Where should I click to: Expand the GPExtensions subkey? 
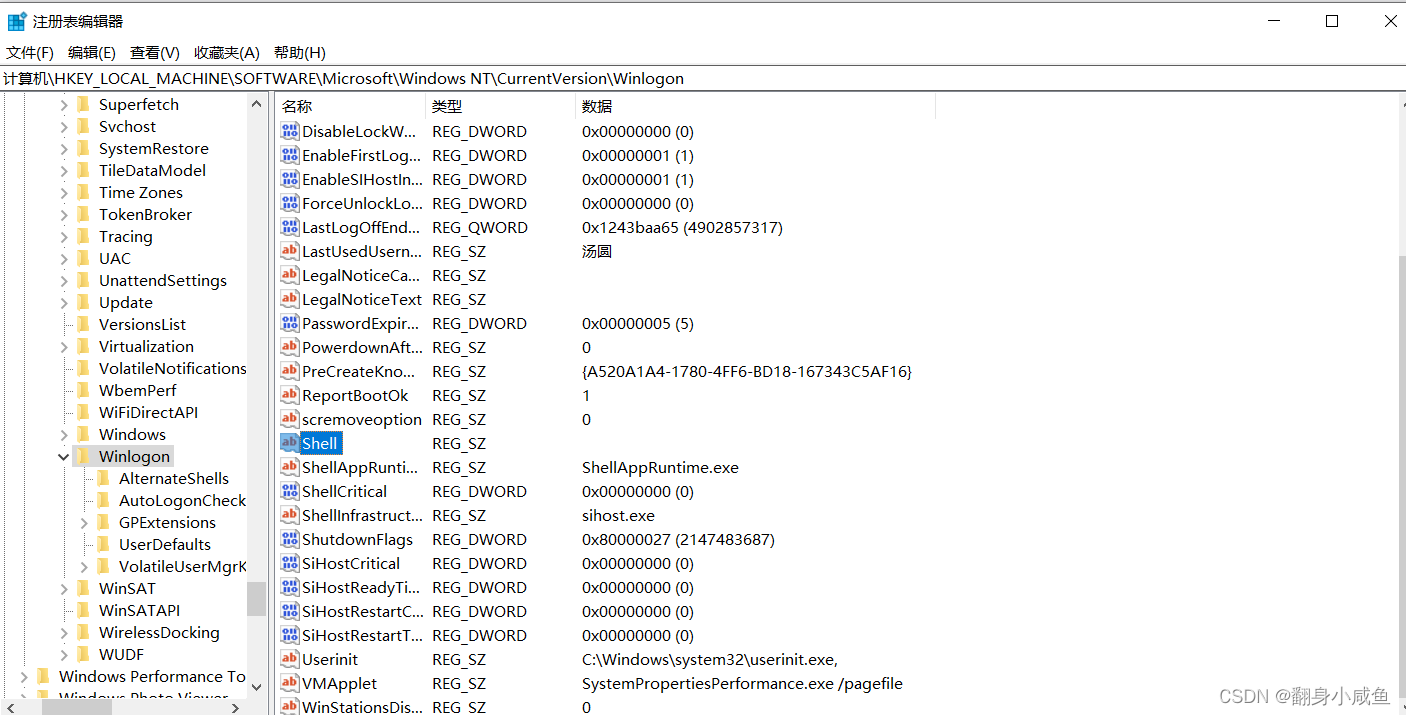point(84,523)
